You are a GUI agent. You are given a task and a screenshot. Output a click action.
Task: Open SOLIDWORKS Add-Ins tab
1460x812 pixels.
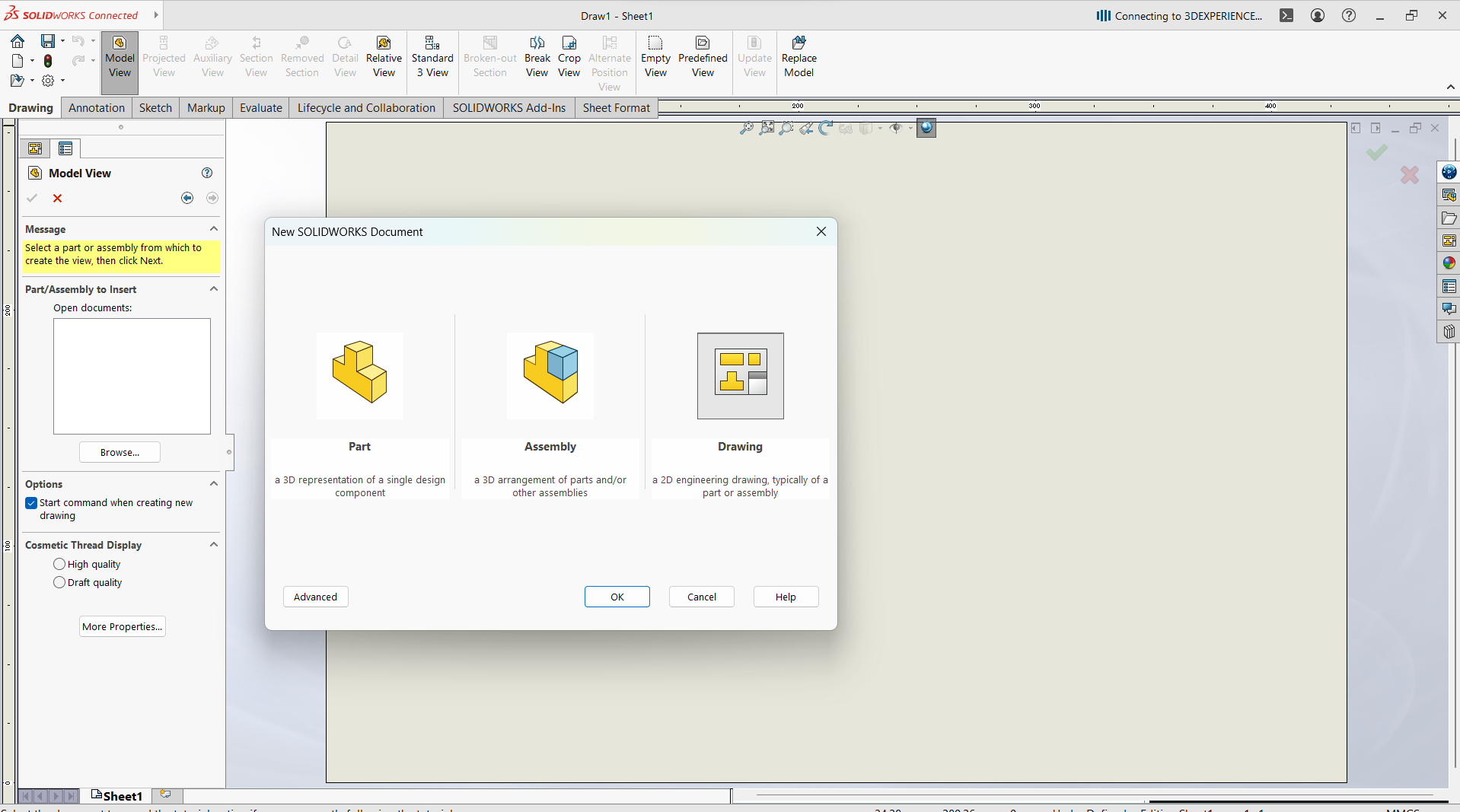[x=509, y=108]
